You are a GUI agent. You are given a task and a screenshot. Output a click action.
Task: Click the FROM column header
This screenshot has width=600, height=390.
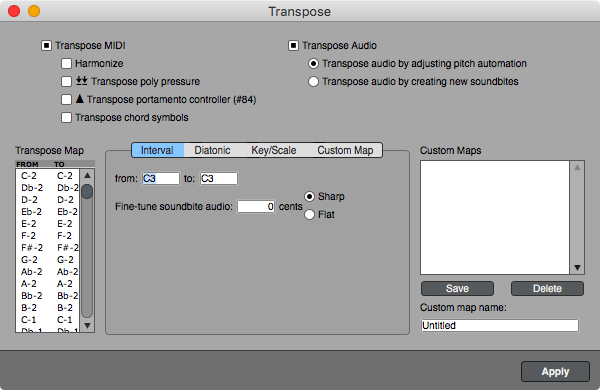pyautogui.click(x=27, y=164)
